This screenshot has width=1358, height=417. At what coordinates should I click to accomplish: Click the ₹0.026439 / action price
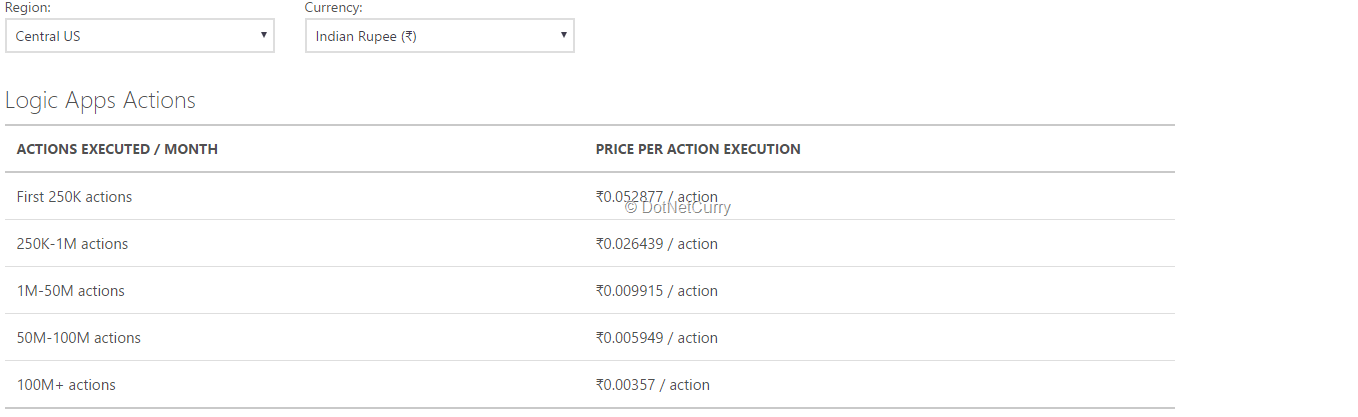point(656,244)
